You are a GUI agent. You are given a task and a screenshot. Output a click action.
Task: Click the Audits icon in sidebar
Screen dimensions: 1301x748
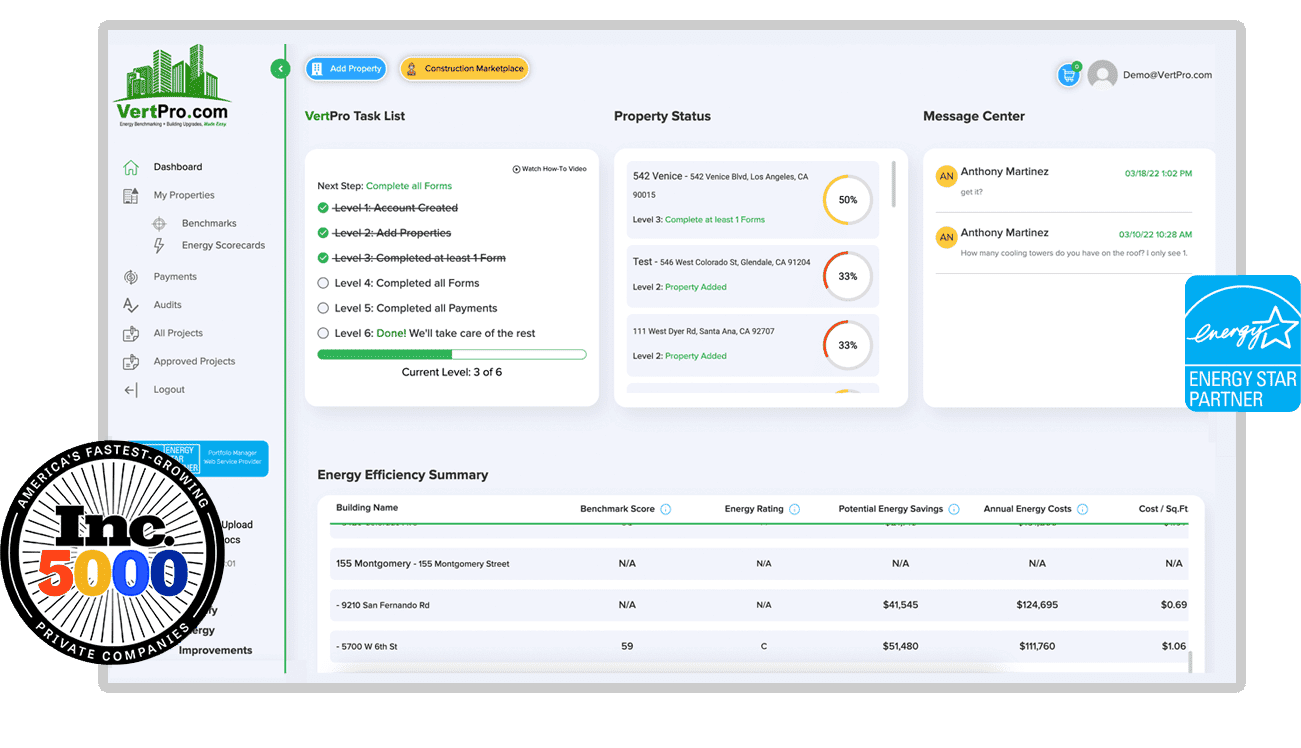point(131,304)
